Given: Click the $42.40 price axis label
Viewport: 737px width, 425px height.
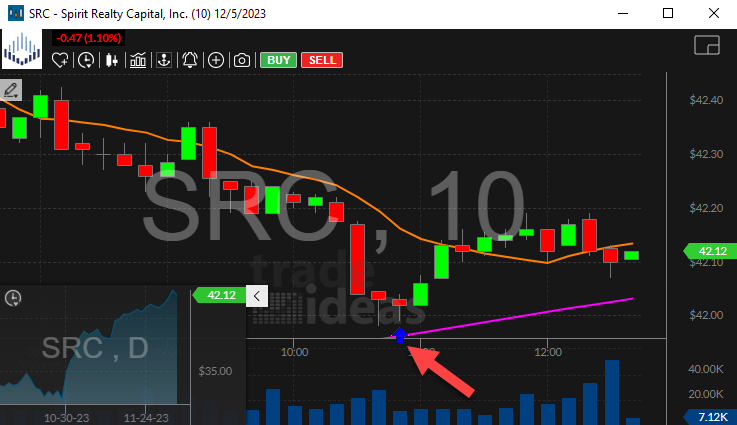Looking at the screenshot, I should point(706,100).
